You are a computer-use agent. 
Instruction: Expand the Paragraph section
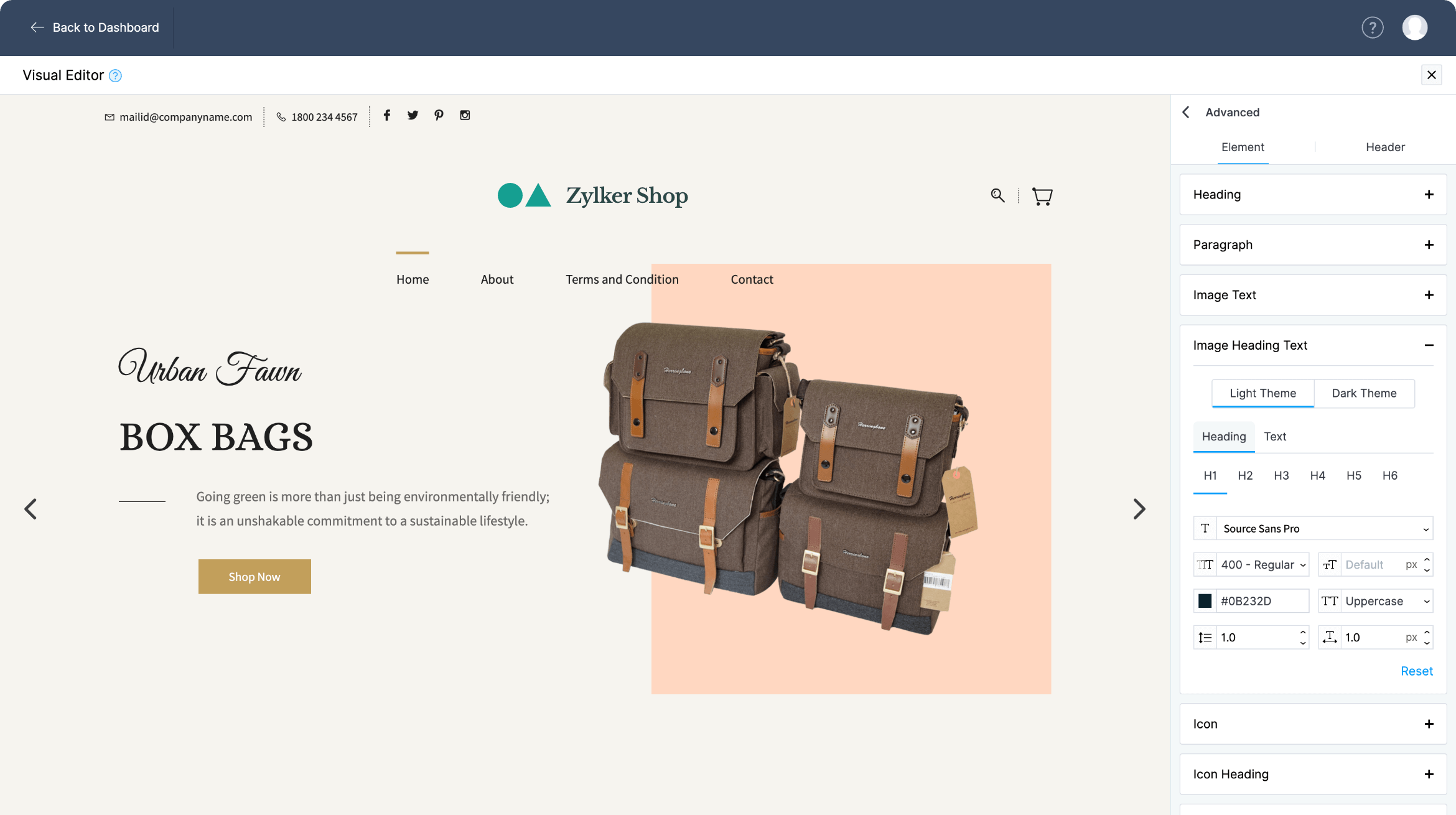1313,244
